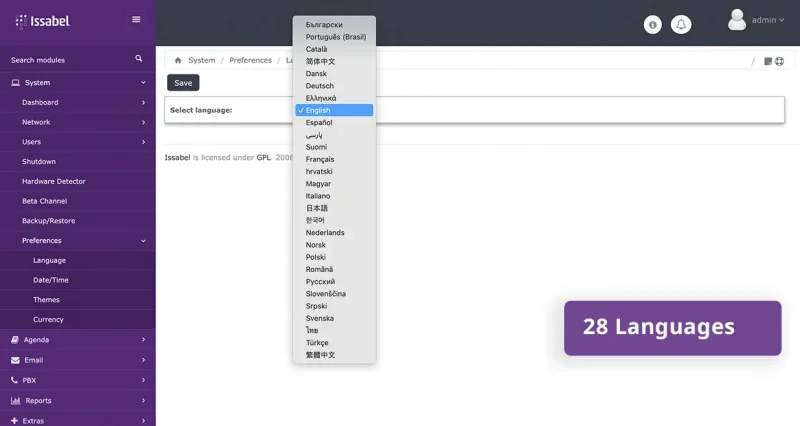Click the home icon in breadcrumb

click(178, 60)
